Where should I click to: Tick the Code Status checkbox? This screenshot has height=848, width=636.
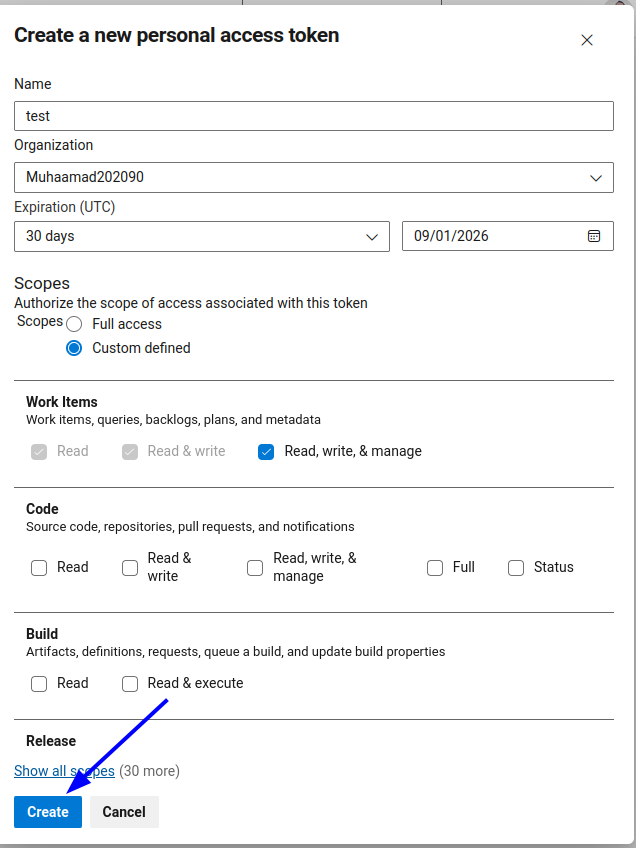[x=516, y=567]
